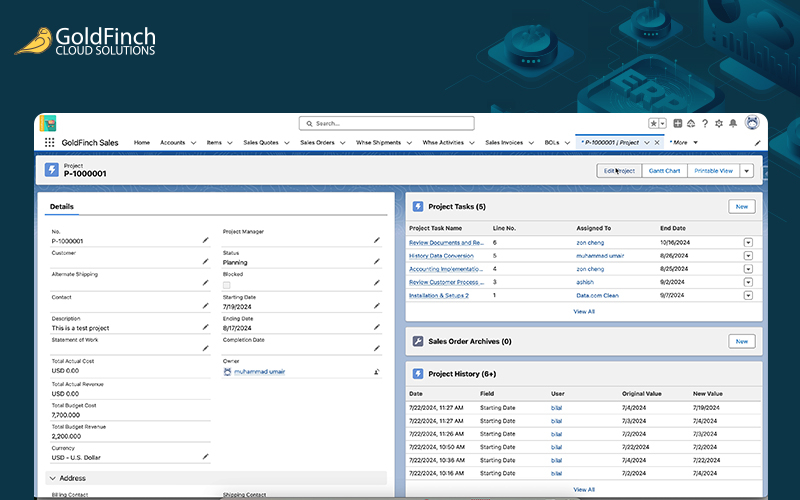Edit the Contact field pencil icon
The image size is (800, 500).
[206, 306]
